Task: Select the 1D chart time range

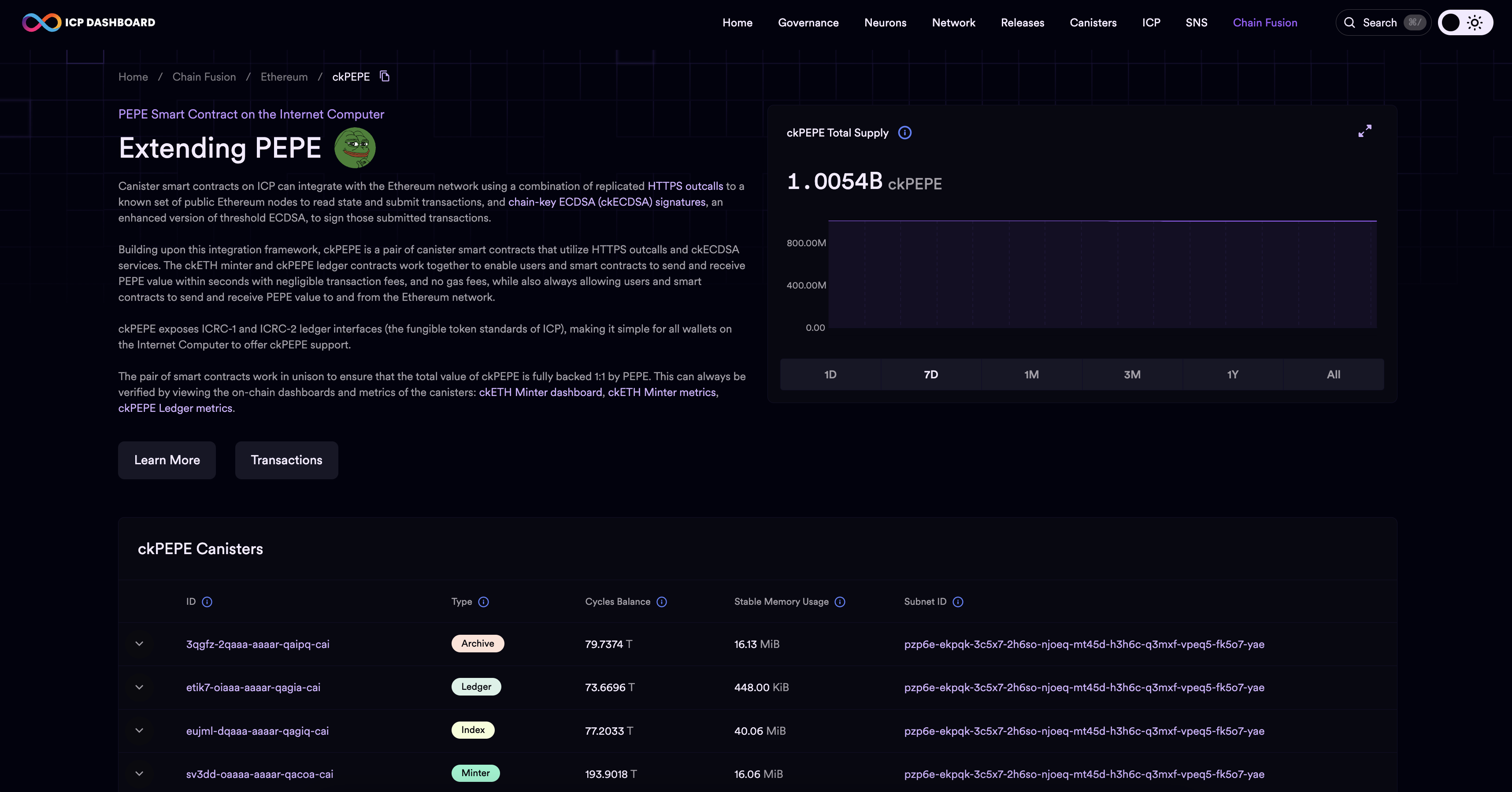Action: click(830, 374)
